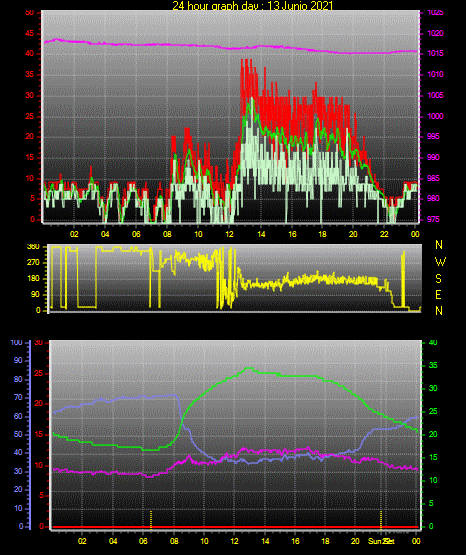Click the 12 hour label under bottom graph
The height and width of the screenshot is (555, 466).
[234, 541]
